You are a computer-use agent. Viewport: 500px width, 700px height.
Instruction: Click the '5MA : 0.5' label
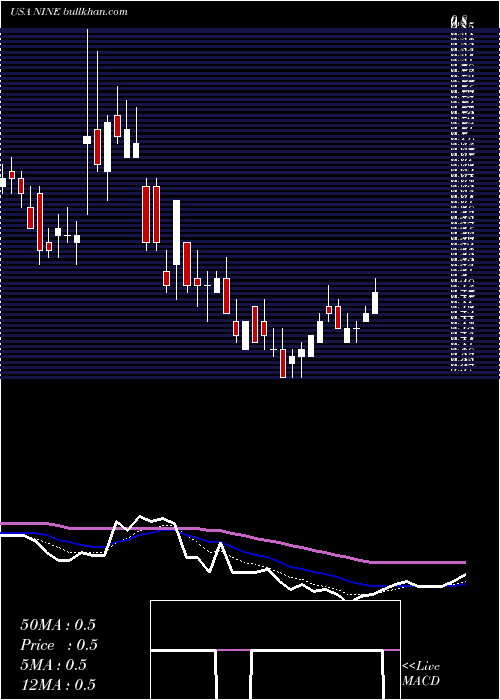54,665
